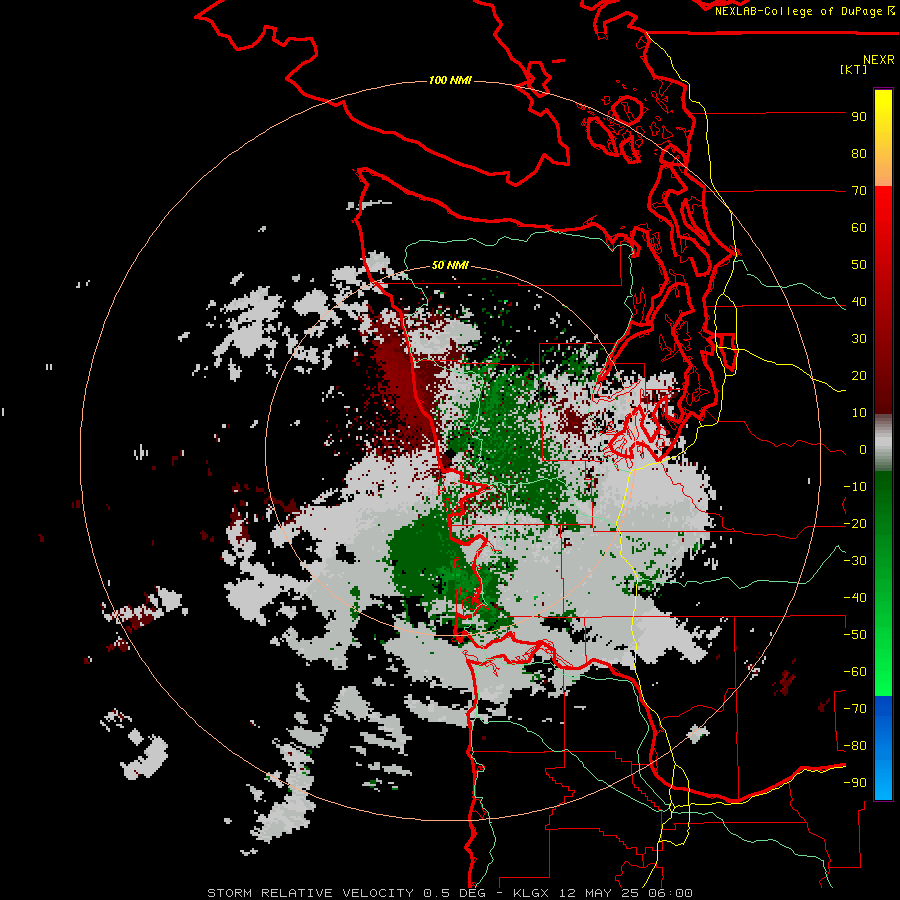Click the STORM RELATIVE VELOCITY caption text
This screenshot has height=900, width=900.
coord(310,893)
